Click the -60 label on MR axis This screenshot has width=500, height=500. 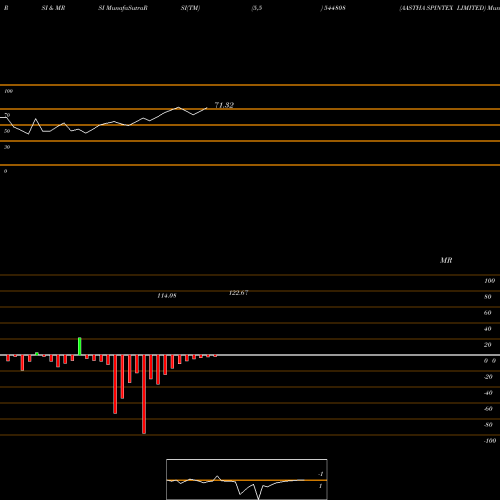[488, 409]
